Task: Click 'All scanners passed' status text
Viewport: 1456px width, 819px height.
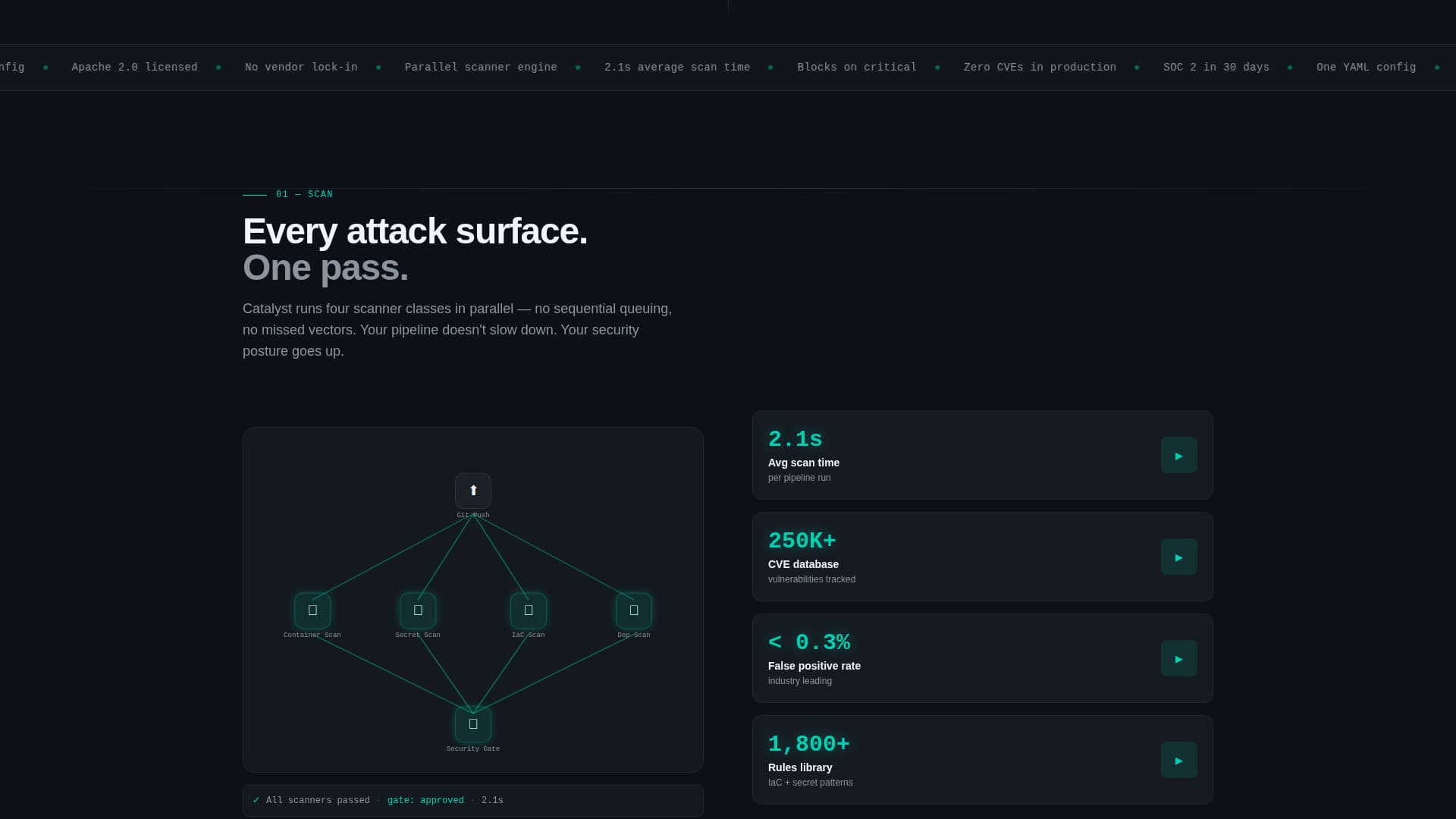Action: [x=318, y=800]
